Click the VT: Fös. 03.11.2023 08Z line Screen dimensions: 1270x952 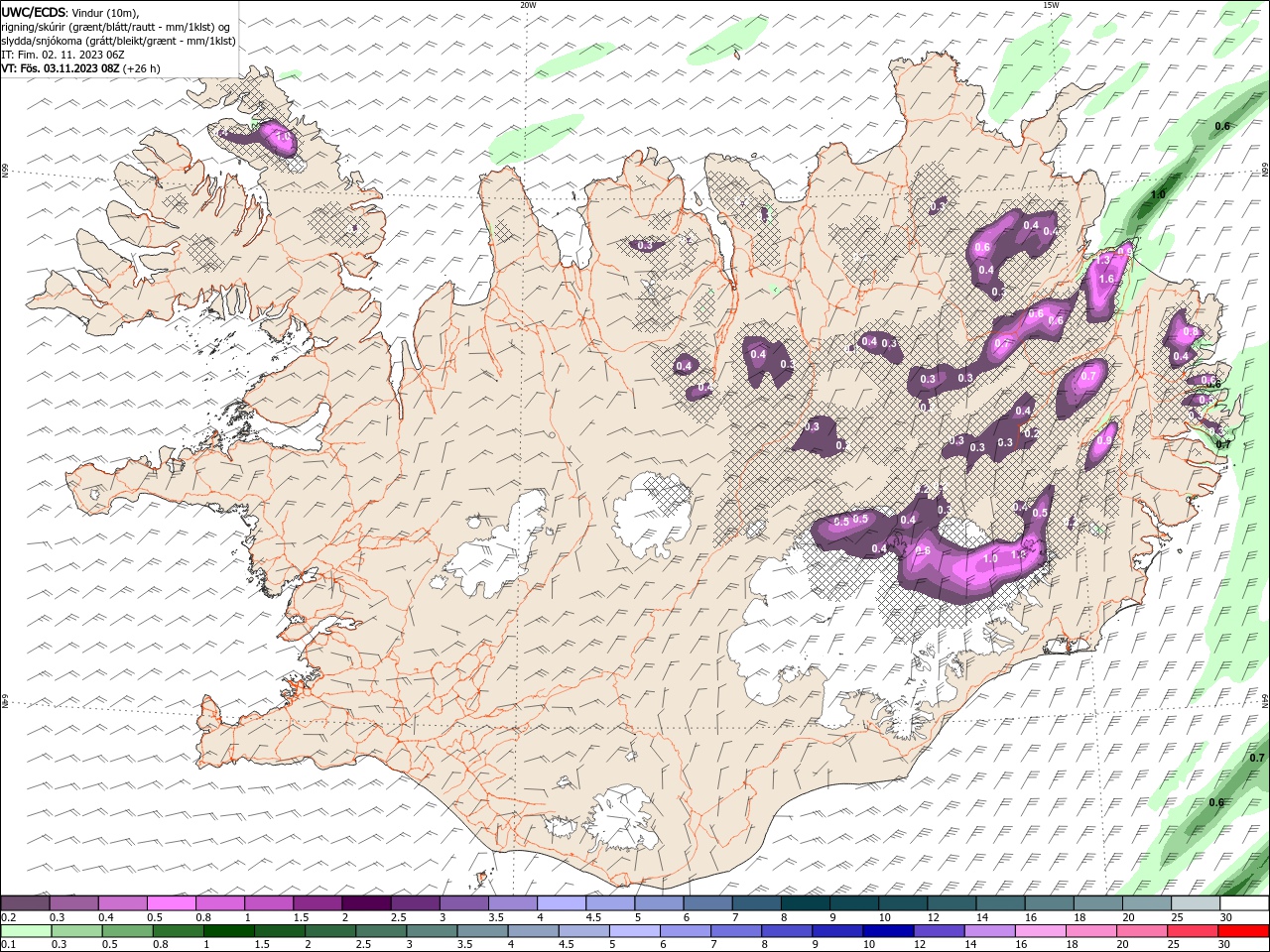pyautogui.click(x=61, y=68)
